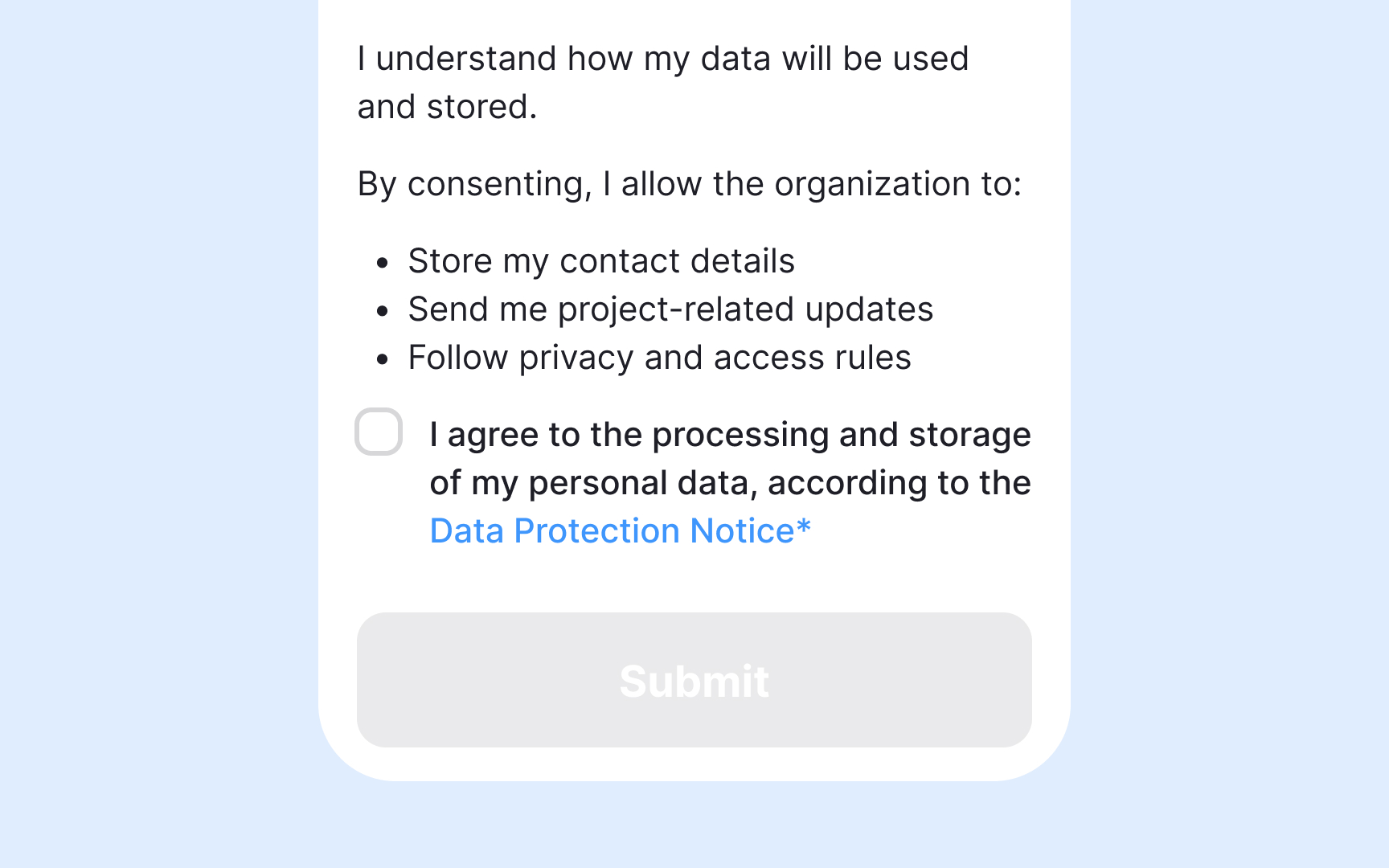
Task: Select the "Send me project-related updates" list item
Action: [x=670, y=309]
